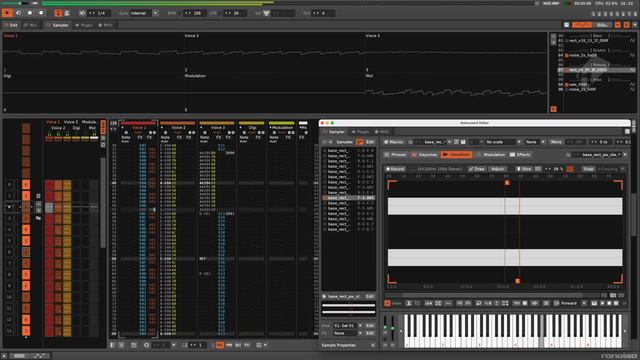The image size is (640, 360).
Task: Toggle the metronome icon
Action: pos(67,13)
